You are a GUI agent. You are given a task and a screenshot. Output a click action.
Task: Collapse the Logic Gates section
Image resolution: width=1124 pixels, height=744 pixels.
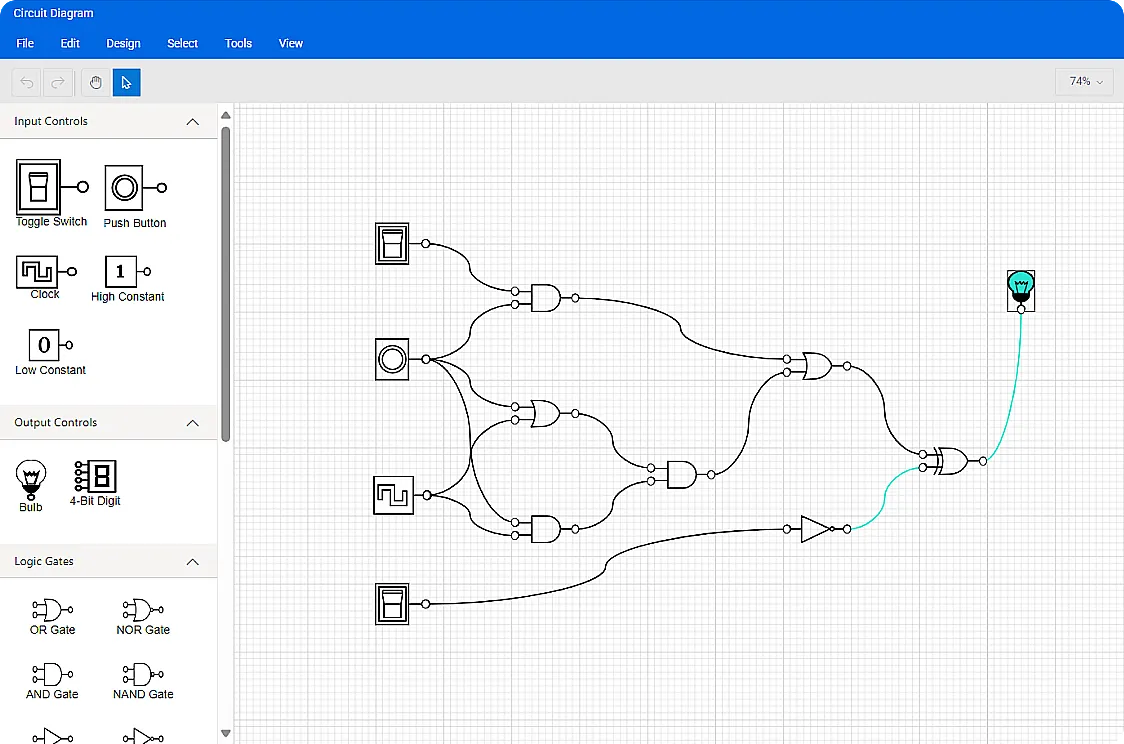coord(192,561)
